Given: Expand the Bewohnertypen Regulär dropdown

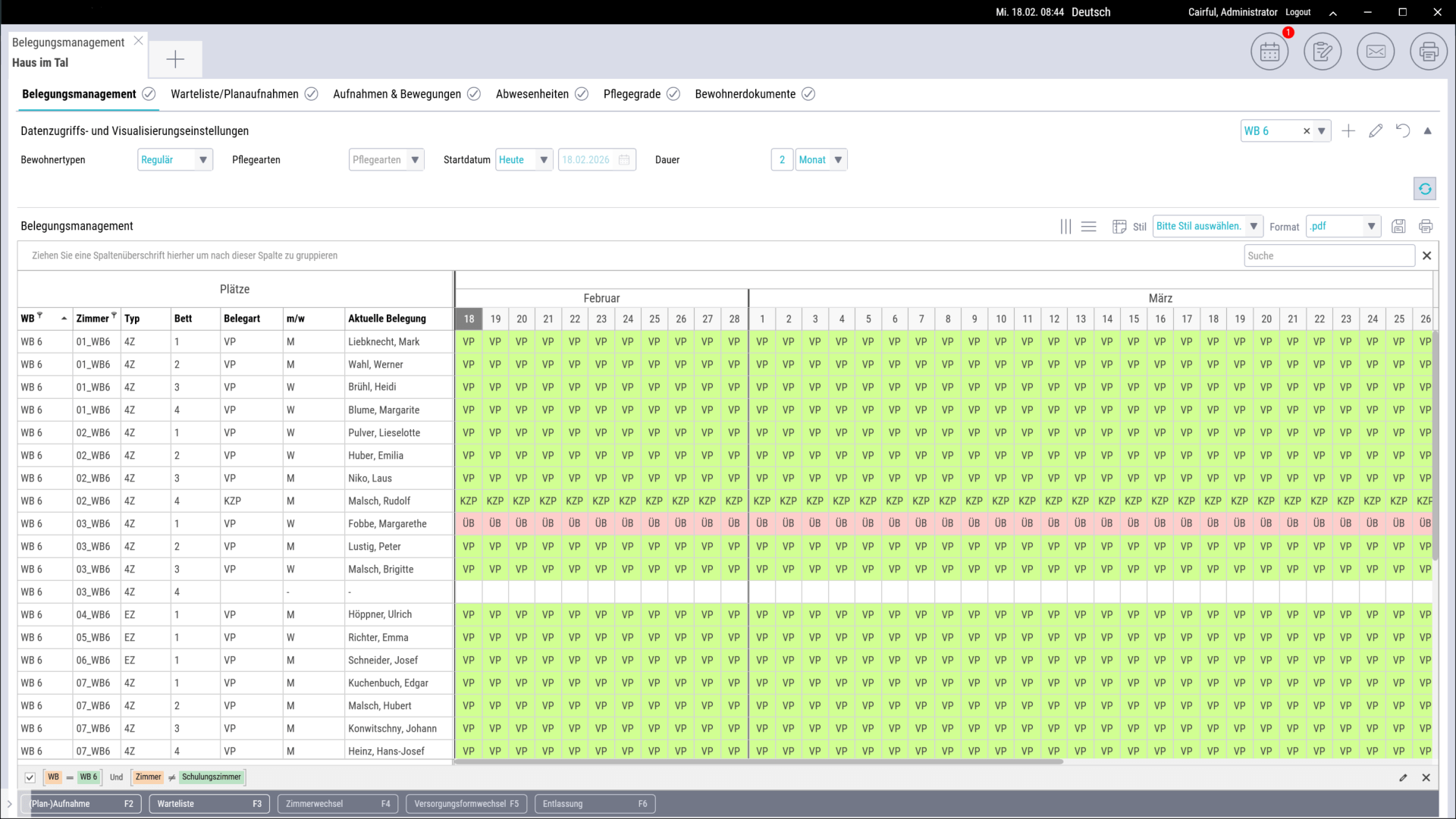Looking at the screenshot, I should [202, 160].
